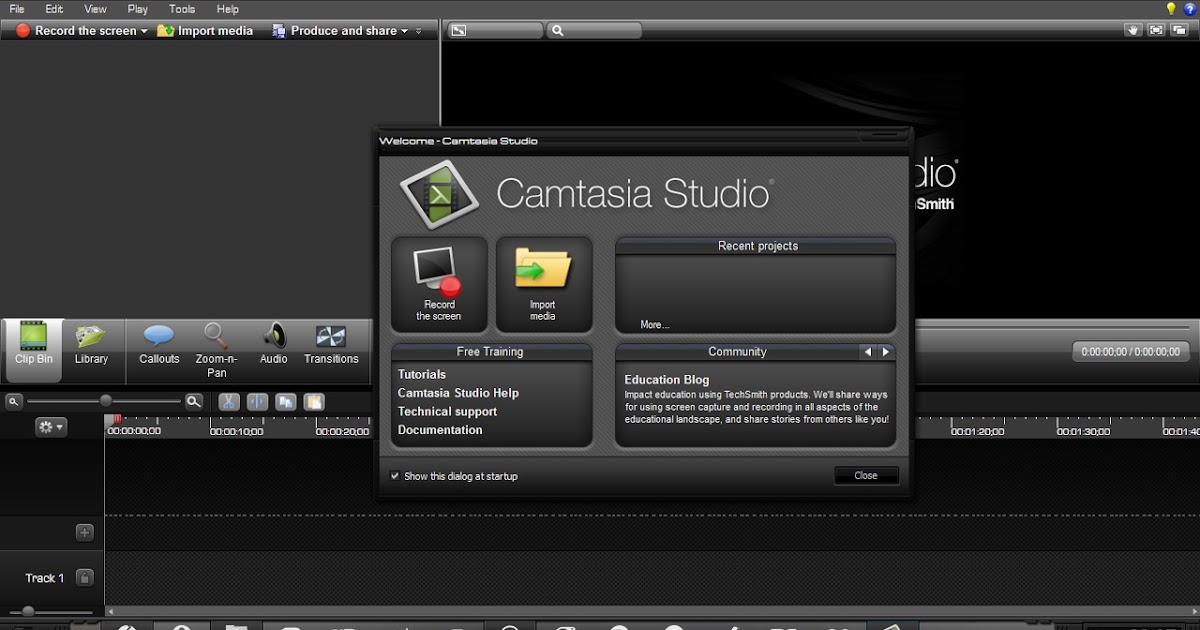Click the playhead marker at 00:00:00;00

click(117, 420)
